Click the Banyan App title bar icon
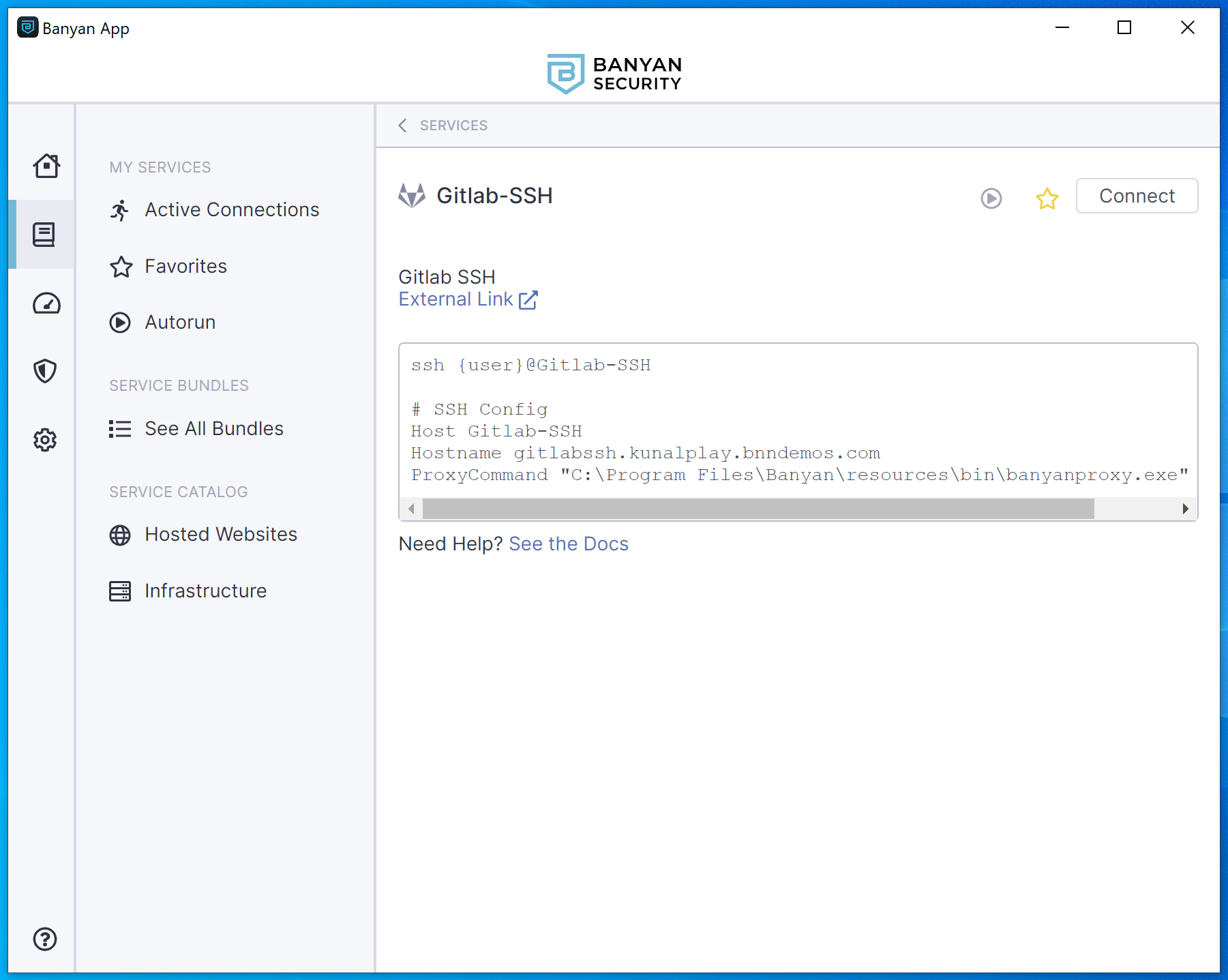Image resolution: width=1228 pixels, height=980 pixels. pyautogui.click(x=27, y=27)
